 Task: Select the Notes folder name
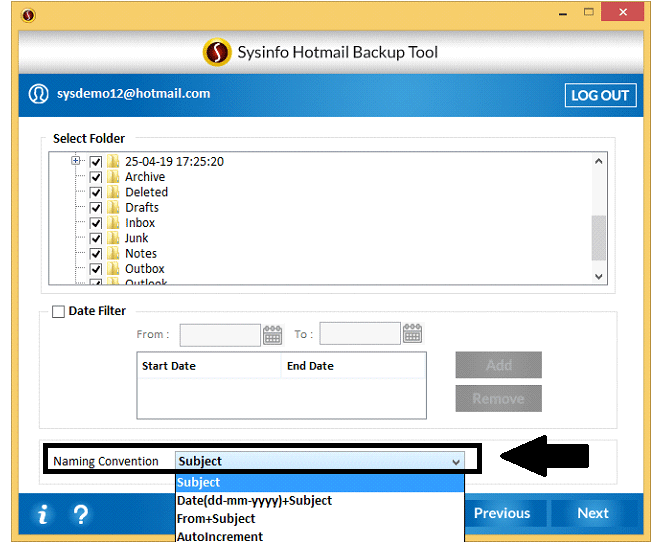tap(141, 254)
